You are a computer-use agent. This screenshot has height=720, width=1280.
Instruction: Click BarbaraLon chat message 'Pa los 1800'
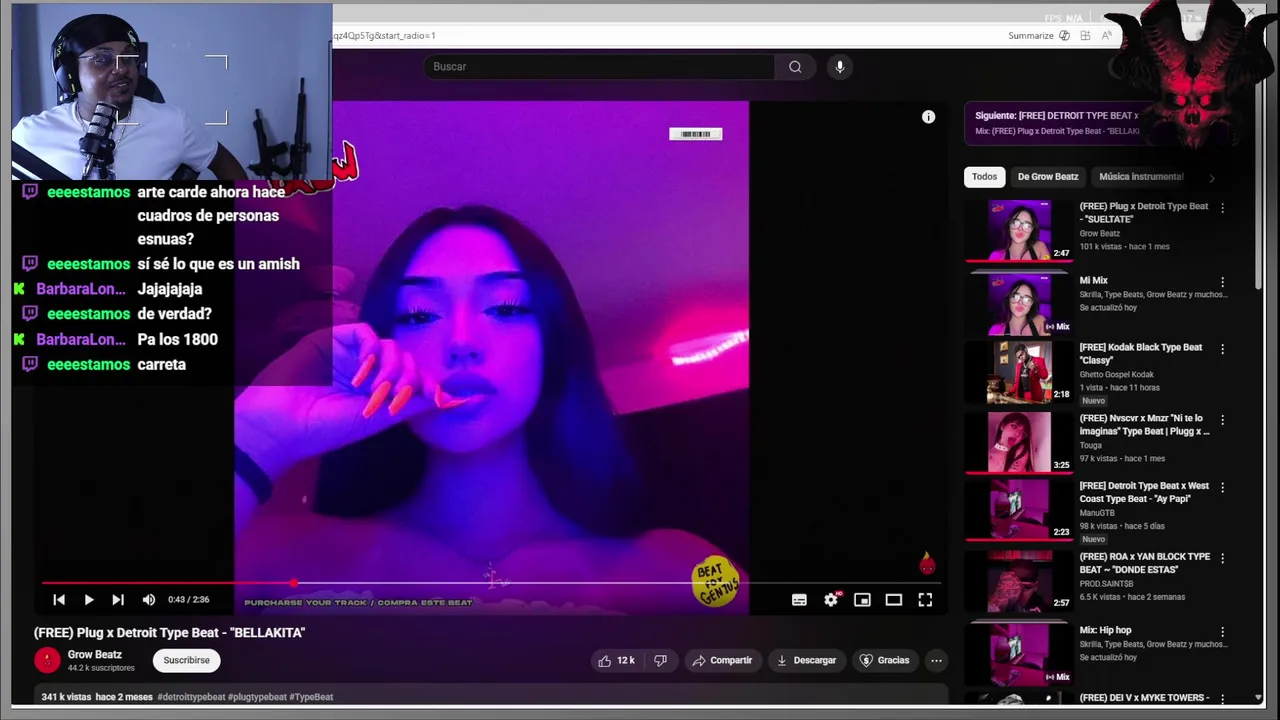(177, 340)
